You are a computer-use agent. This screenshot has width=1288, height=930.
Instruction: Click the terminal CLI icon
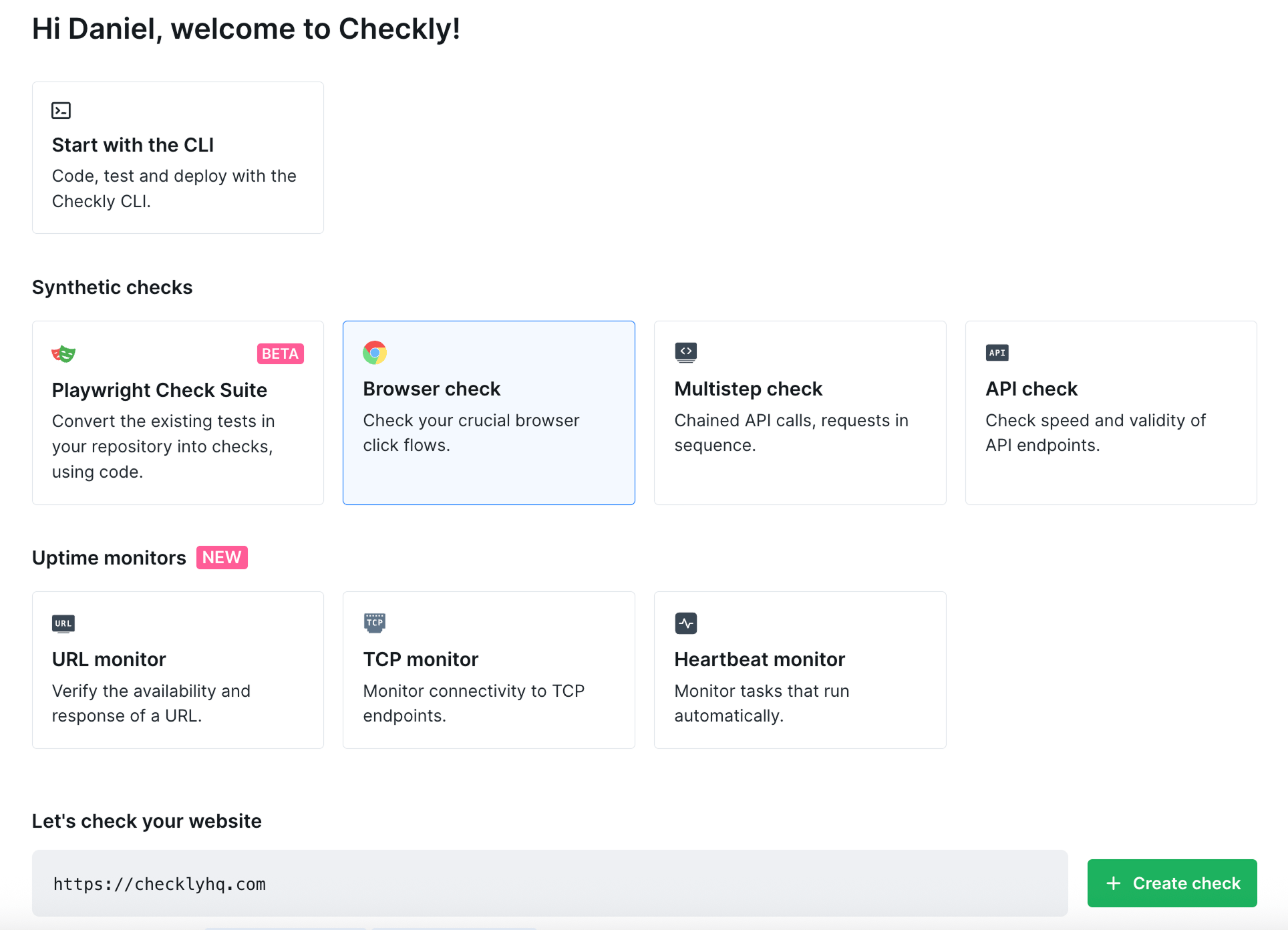click(61, 110)
